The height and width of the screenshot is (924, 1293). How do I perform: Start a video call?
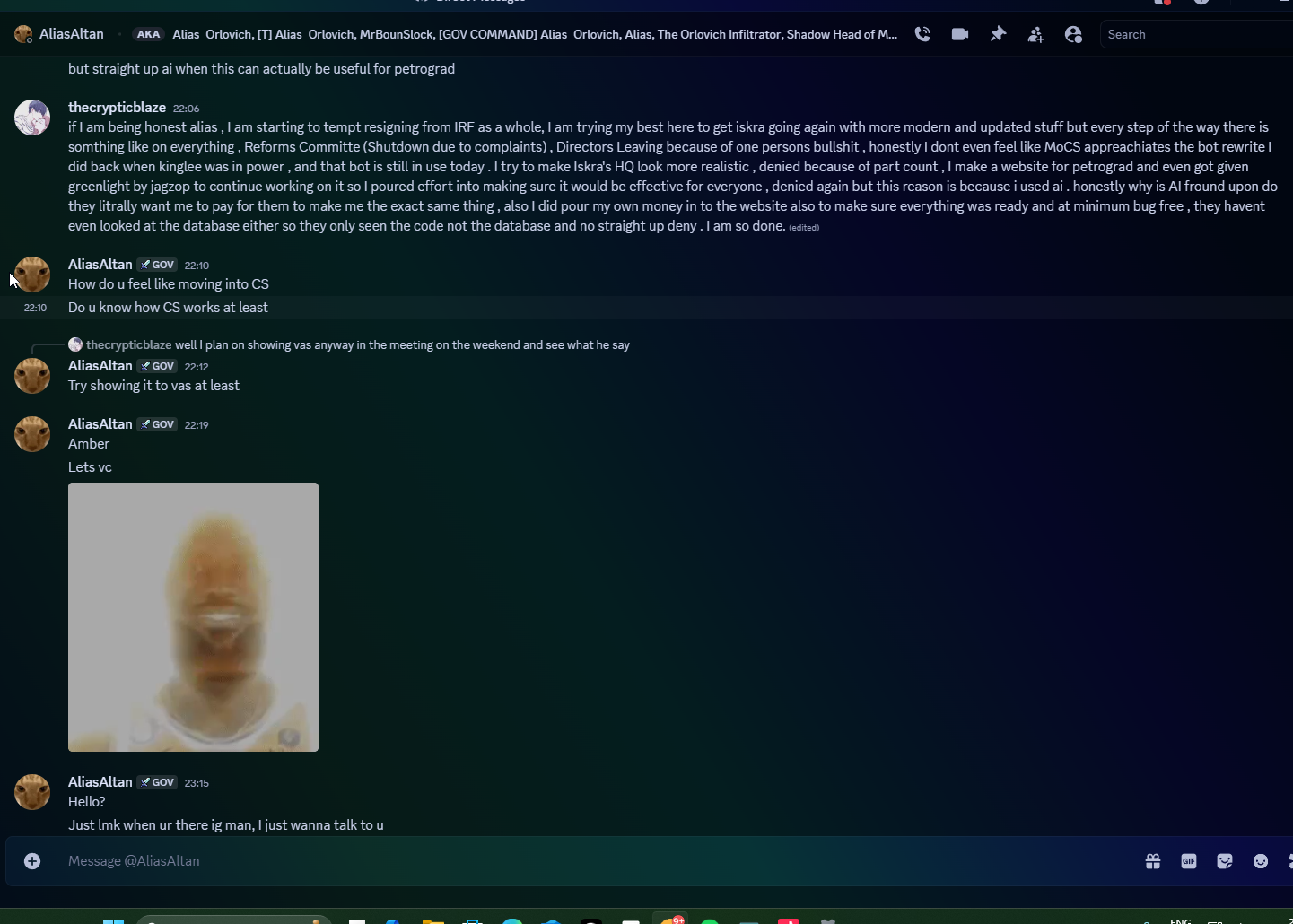[x=960, y=34]
